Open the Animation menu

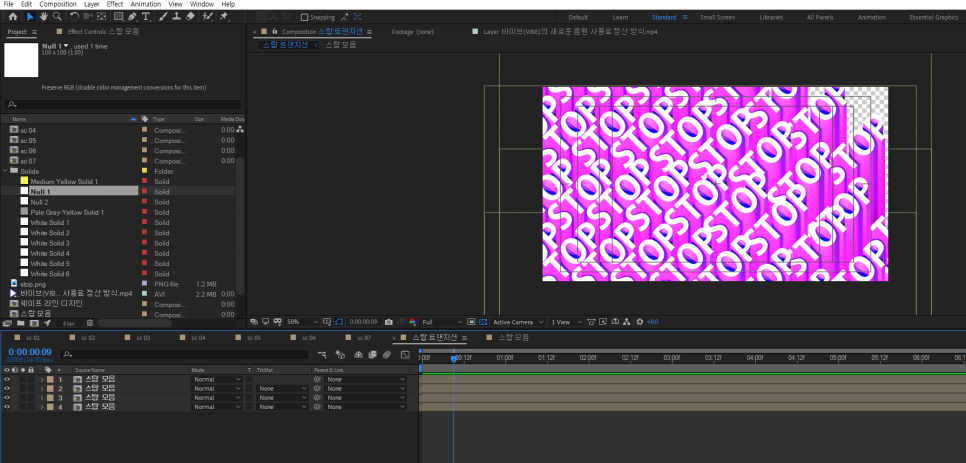coord(145,4)
